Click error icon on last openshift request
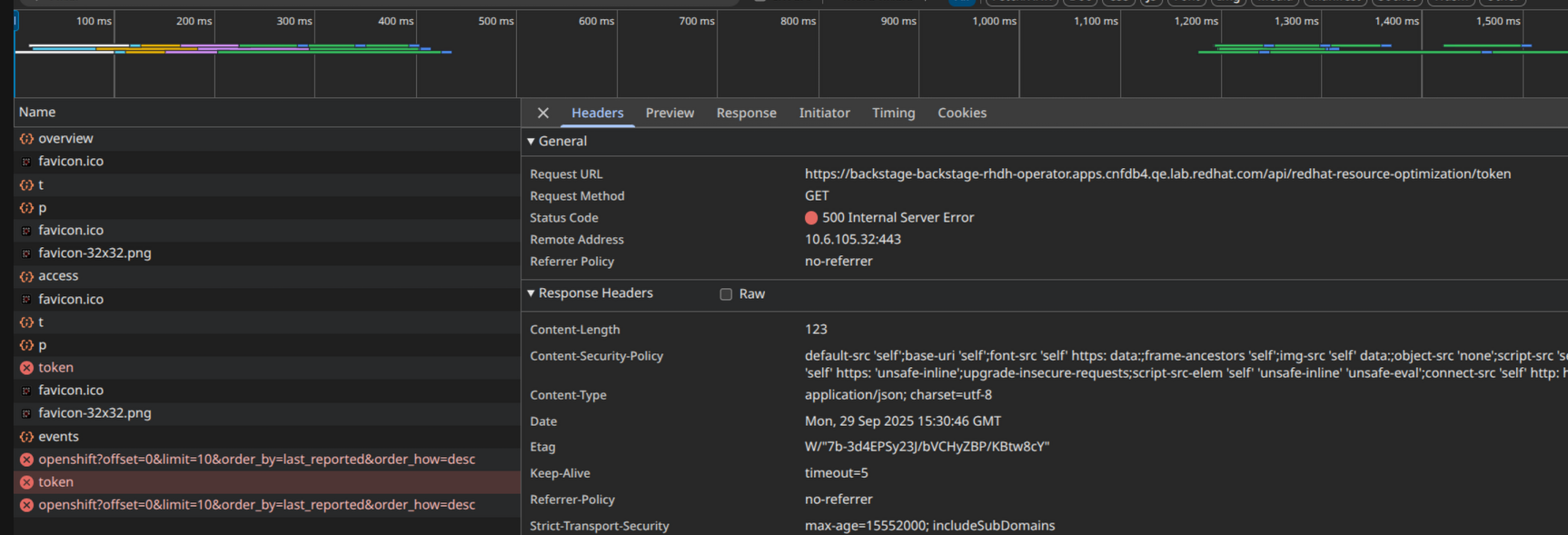The height and width of the screenshot is (535, 1568). click(x=26, y=505)
